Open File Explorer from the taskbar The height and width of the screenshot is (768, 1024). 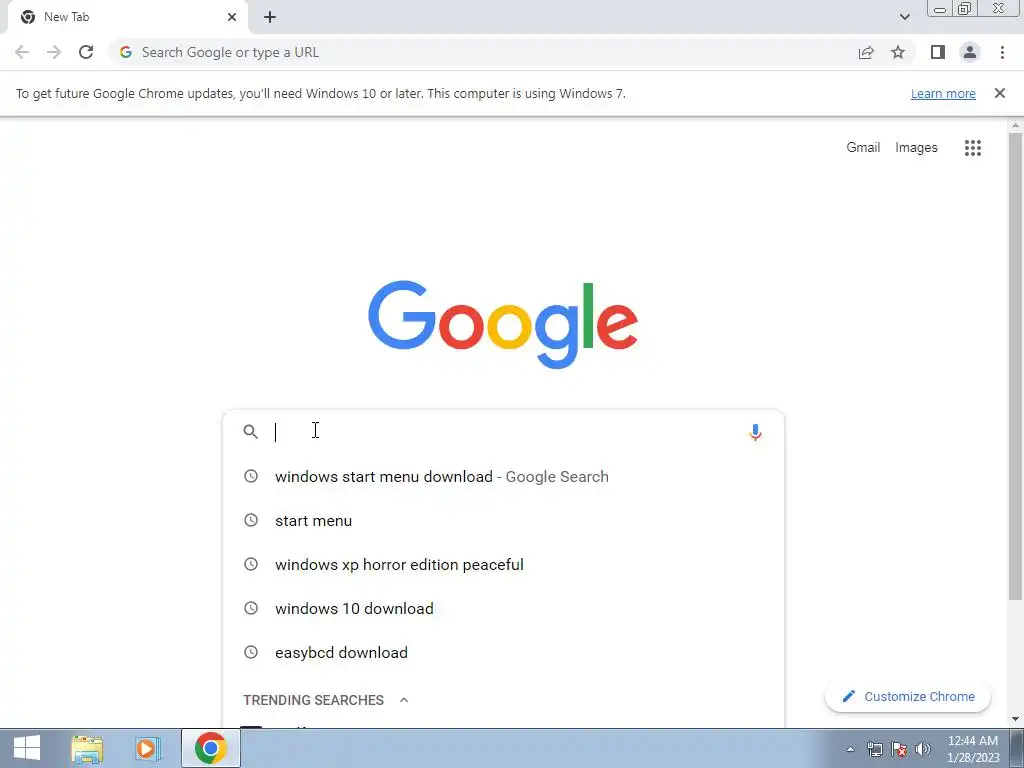87,748
